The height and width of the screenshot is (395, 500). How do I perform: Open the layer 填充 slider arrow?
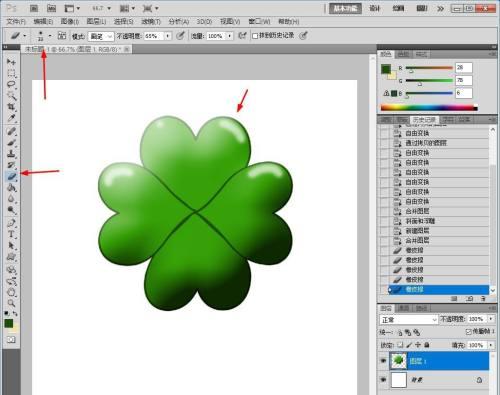tap(491, 345)
